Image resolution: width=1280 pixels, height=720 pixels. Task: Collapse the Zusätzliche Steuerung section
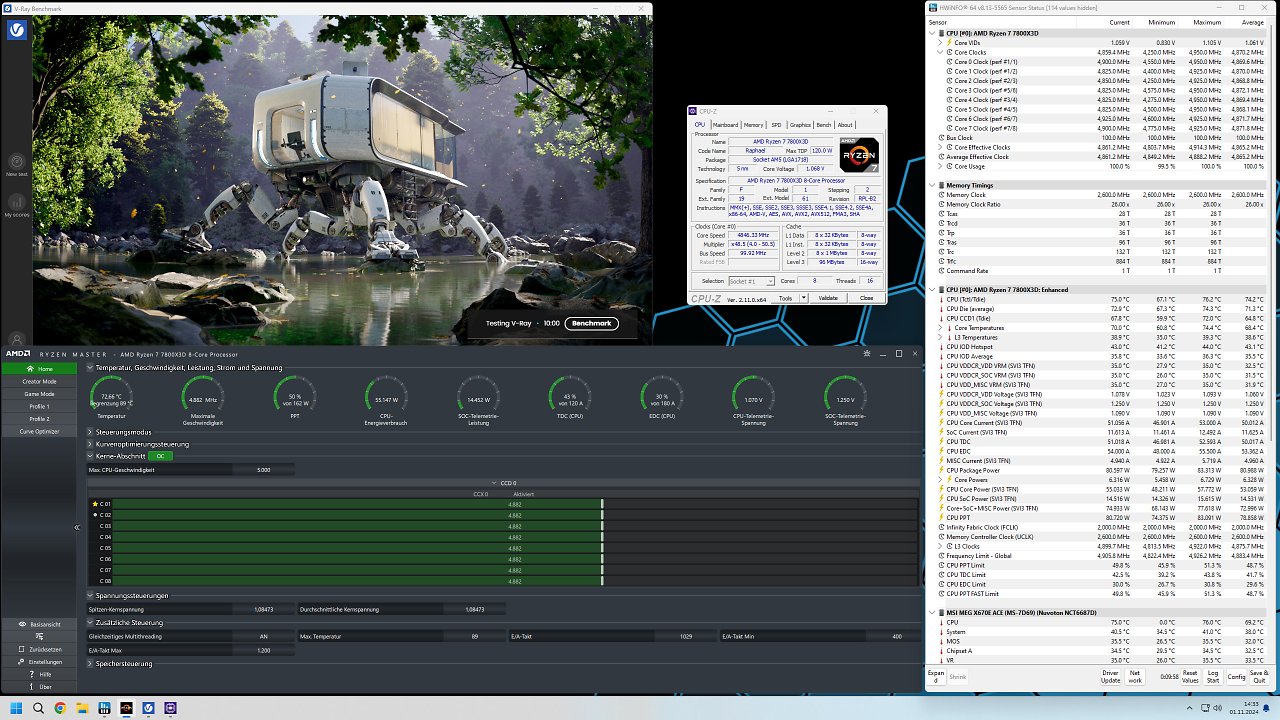pyautogui.click(x=90, y=623)
